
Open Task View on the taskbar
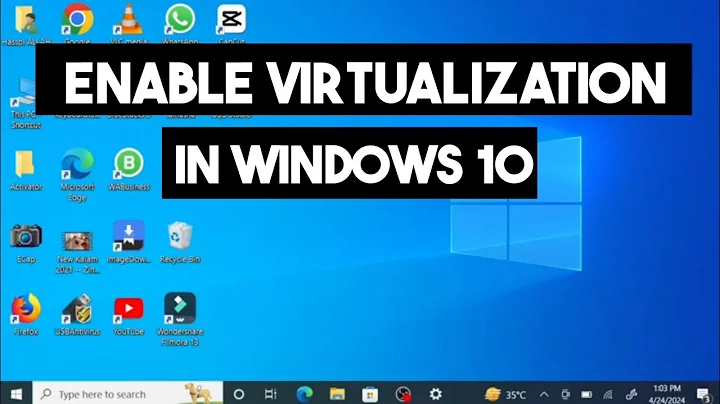(x=271, y=394)
